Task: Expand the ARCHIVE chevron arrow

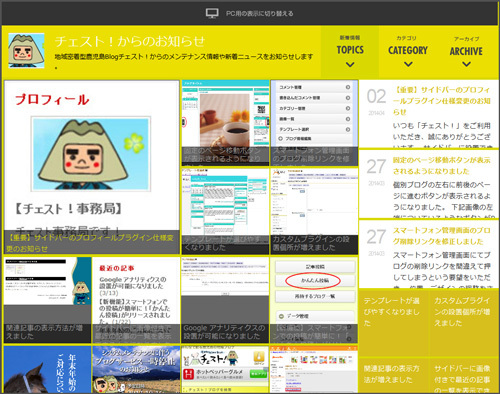Action: [x=466, y=64]
